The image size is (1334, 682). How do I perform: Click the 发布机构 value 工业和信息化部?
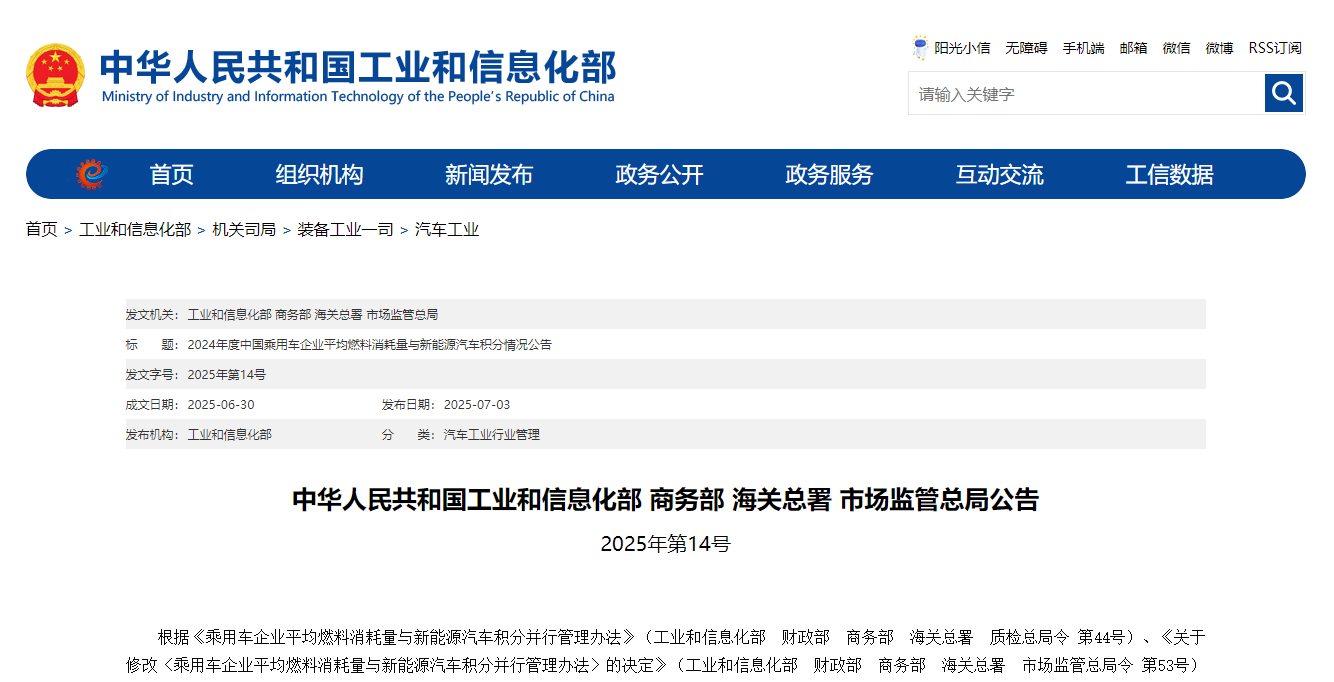tap(230, 434)
